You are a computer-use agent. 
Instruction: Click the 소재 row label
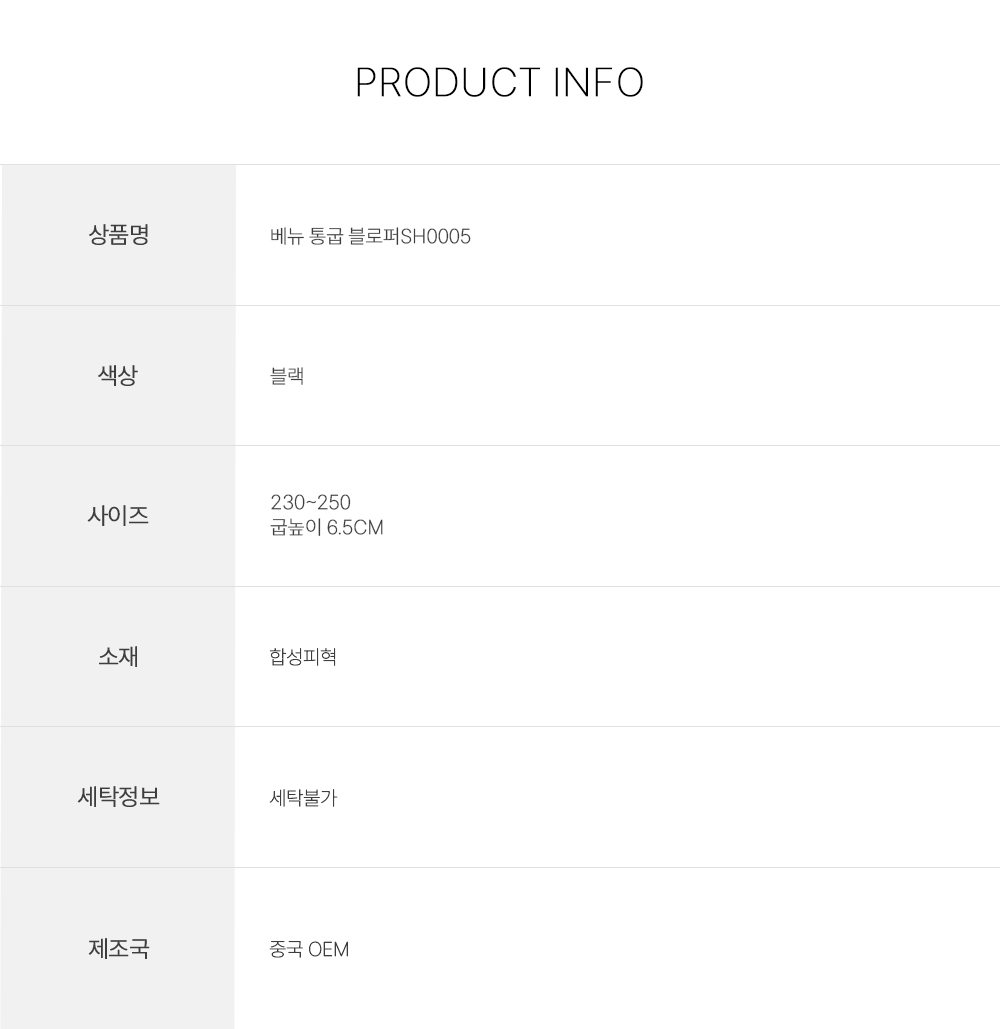tap(118, 657)
